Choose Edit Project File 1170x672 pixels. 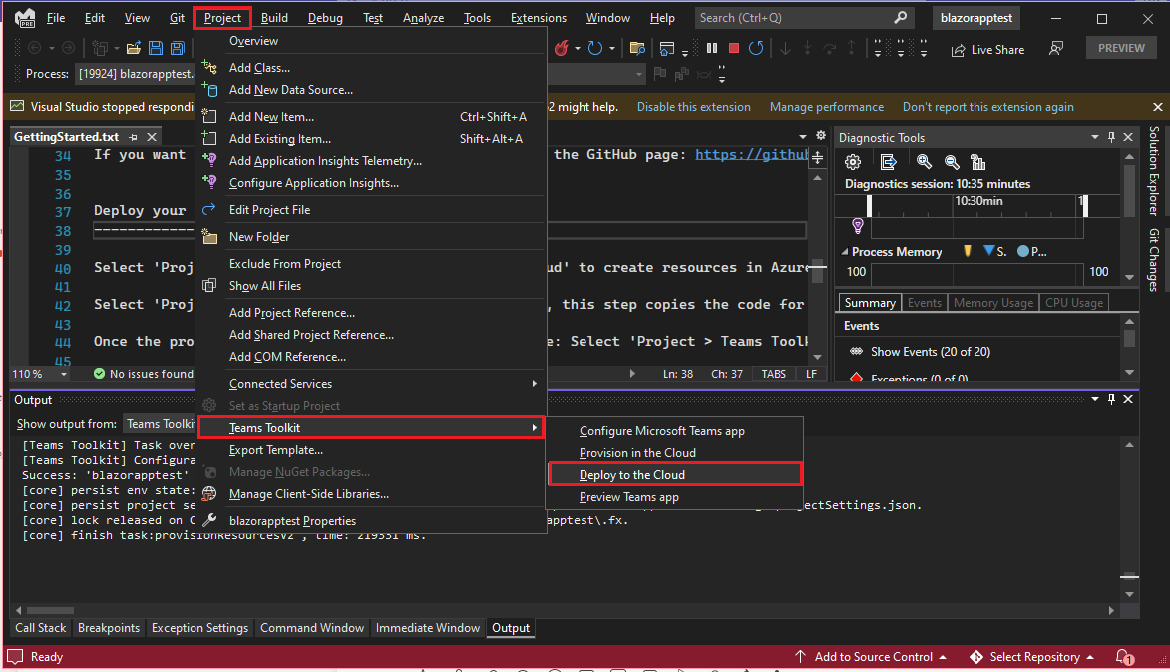371,210
